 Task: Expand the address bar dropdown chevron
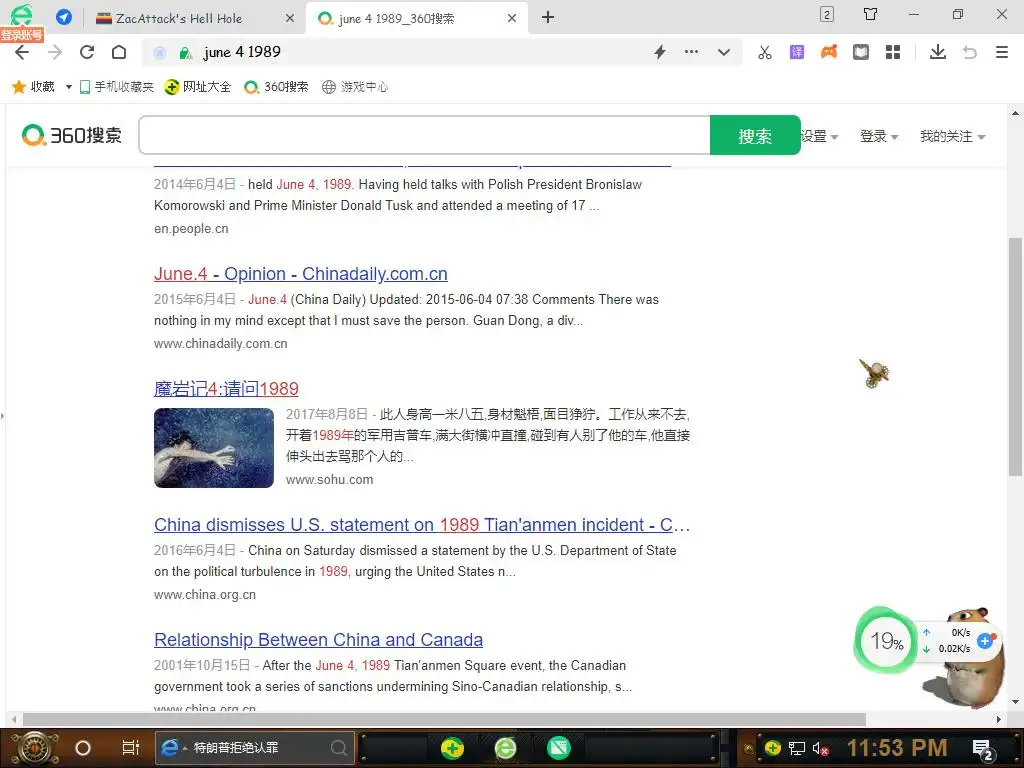click(x=724, y=52)
